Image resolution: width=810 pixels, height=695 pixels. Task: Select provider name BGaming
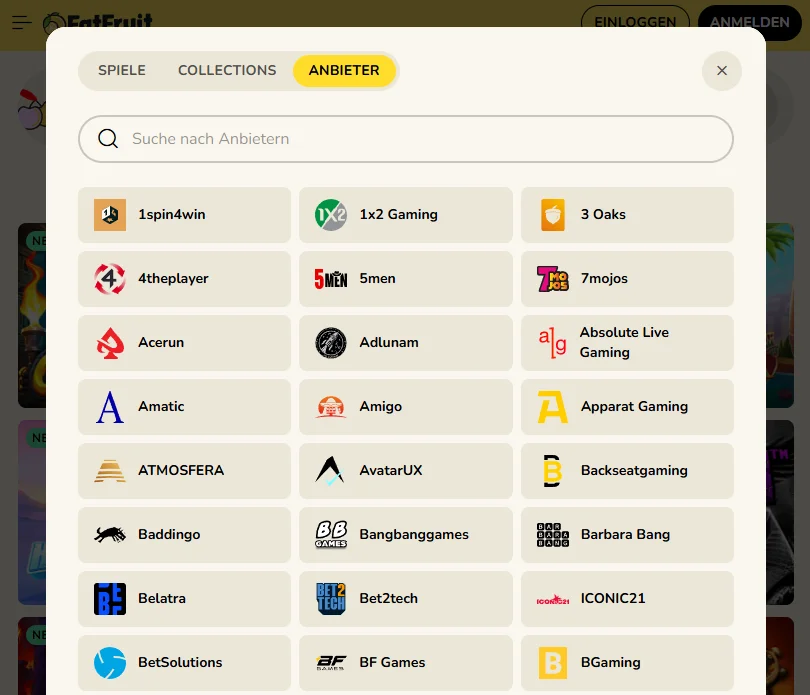point(611,663)
